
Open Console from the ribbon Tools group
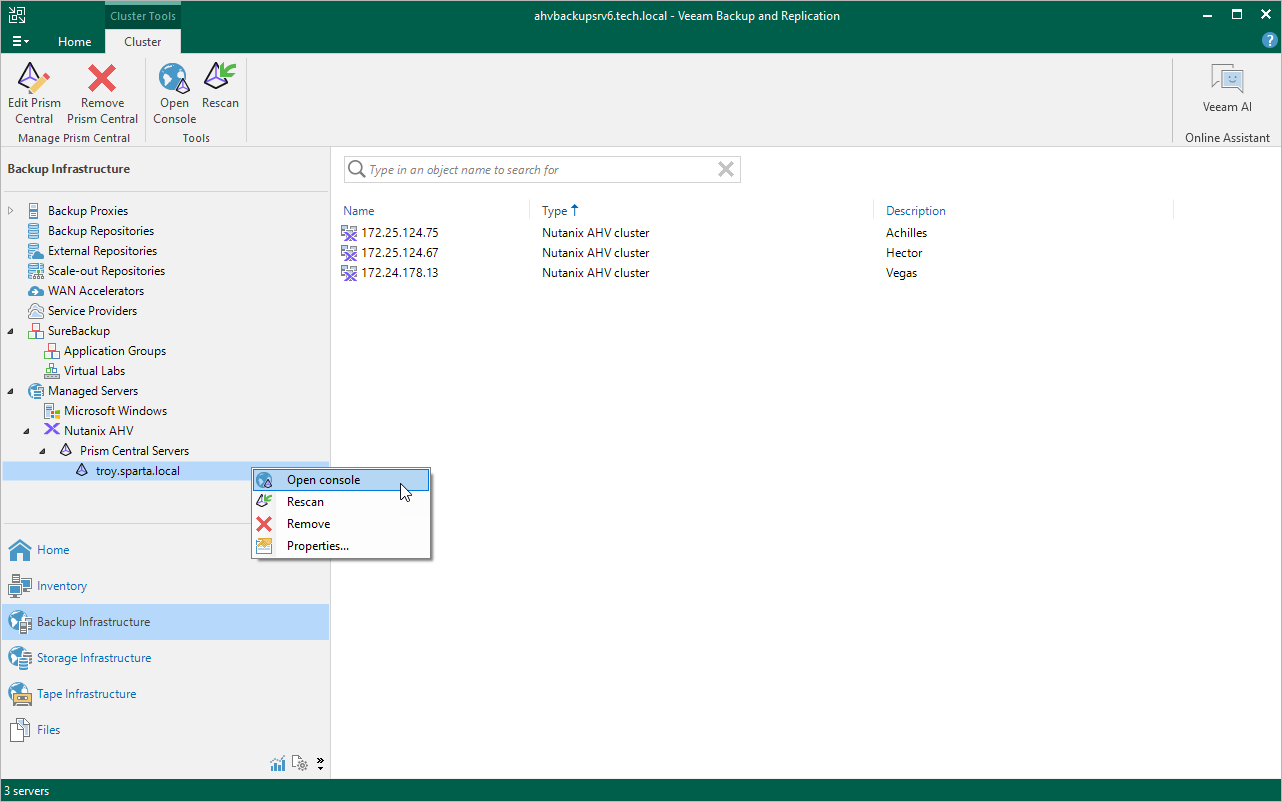coord(175,94)
